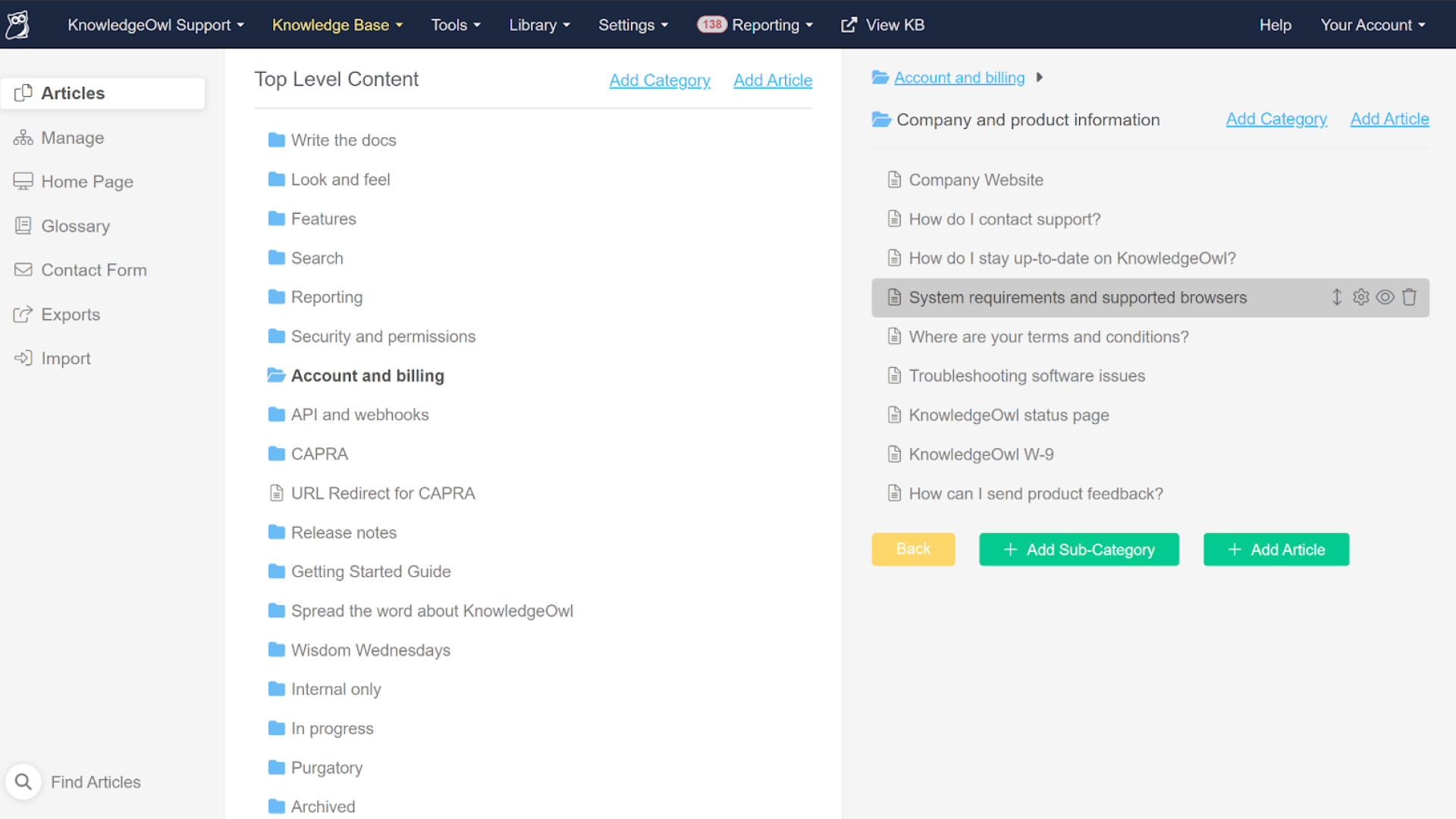Open the Release notes category
Screen dimensions: 1456x819
pos(344,532)
